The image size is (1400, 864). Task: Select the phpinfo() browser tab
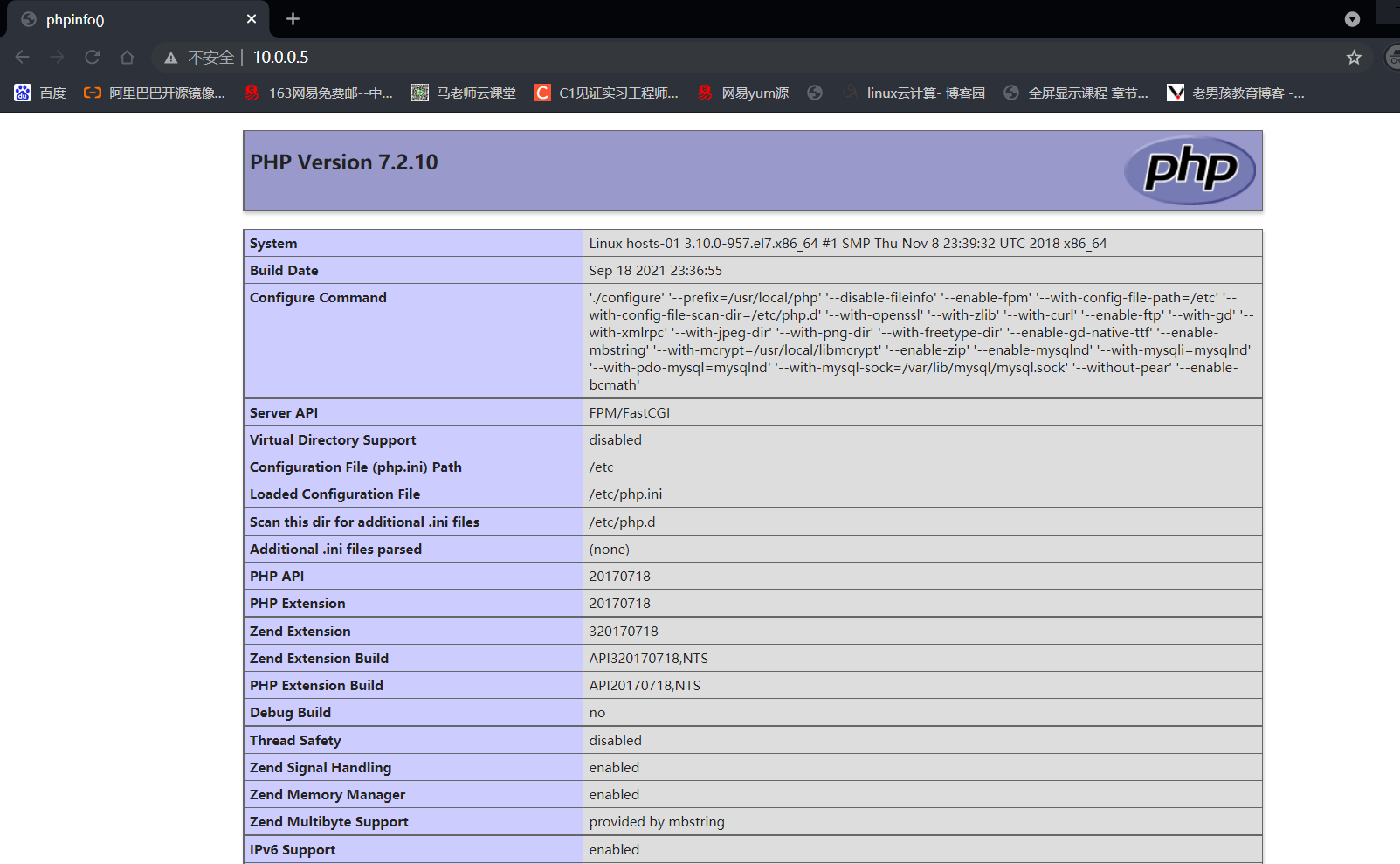pos(140,19)
